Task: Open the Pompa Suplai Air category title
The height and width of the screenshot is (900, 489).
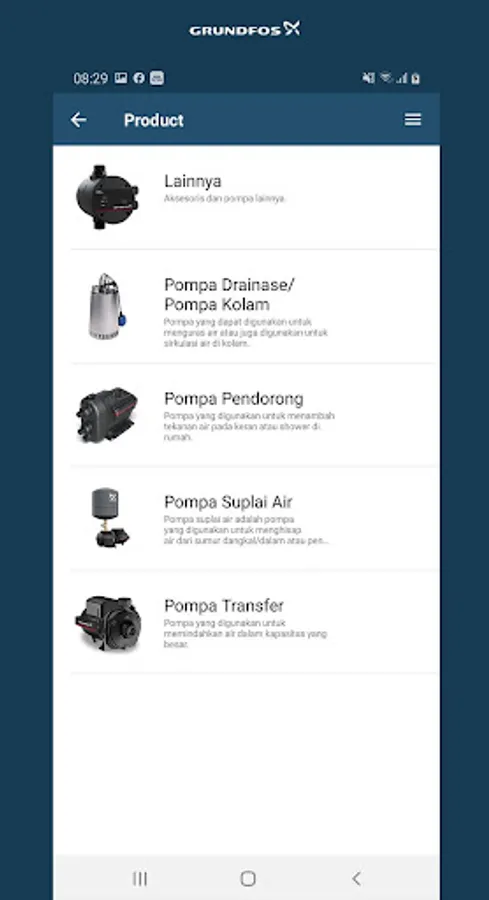Action: pyautogui.click(x=228, y=502)
